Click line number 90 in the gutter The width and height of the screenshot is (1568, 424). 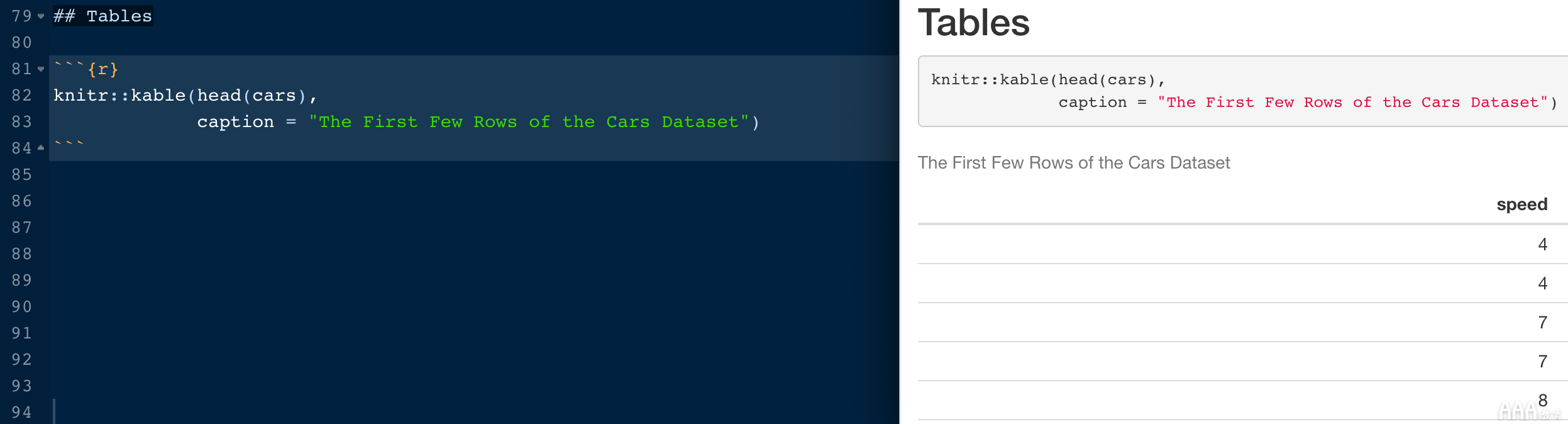click(x=21, y=307)
